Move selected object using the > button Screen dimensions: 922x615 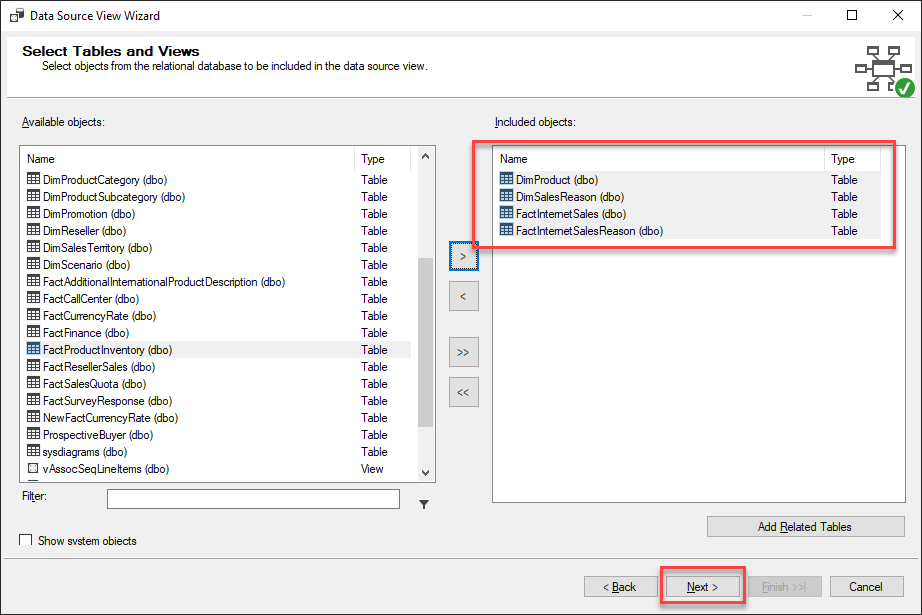[463, 256]
